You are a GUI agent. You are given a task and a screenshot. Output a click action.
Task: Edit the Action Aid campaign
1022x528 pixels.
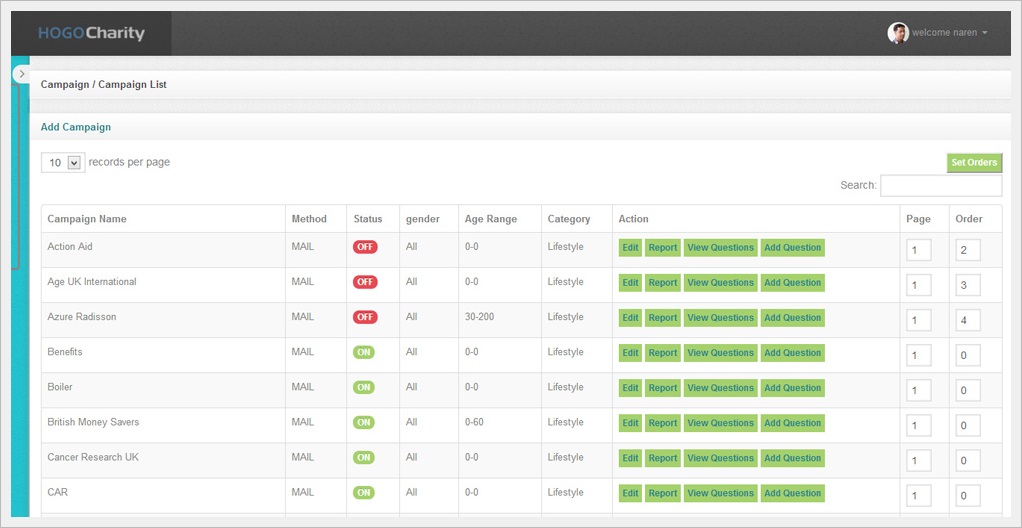630,248
